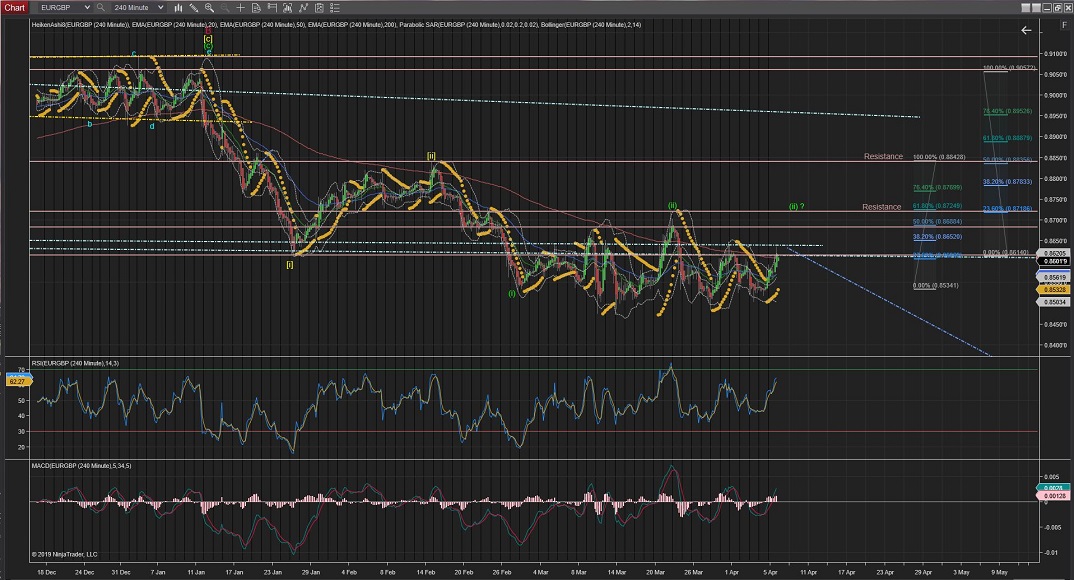Open the chart trader list icon
1074x580 pixels.
(x=335, y=8)
